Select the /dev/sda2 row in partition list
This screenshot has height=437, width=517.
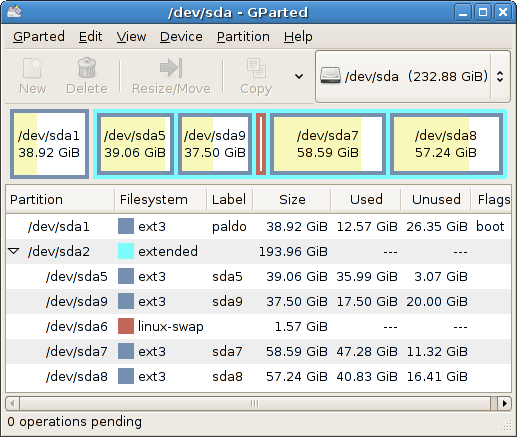[x=258, y=251]
